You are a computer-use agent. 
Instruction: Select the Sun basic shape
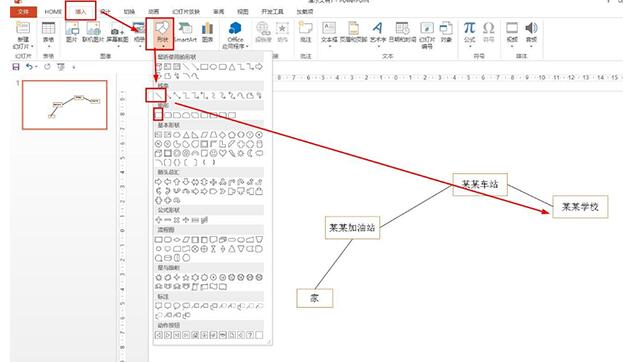(241, 153)
